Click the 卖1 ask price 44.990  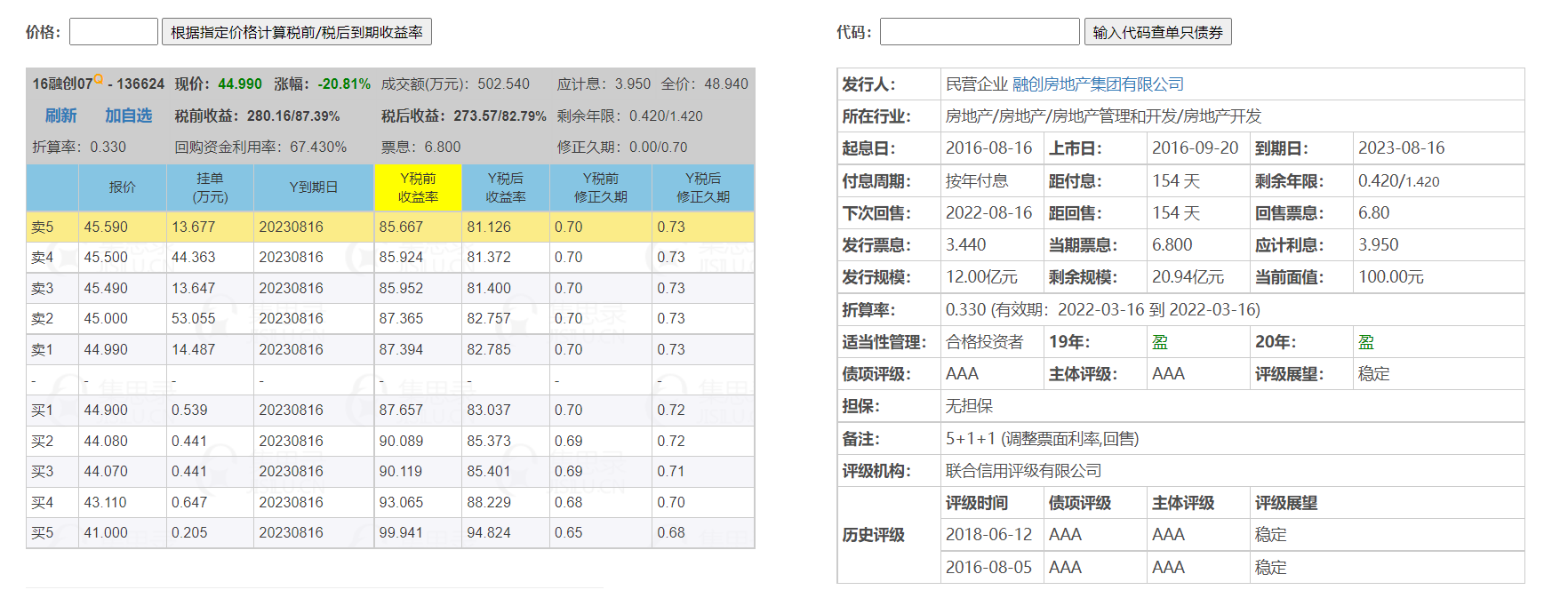(106, 350)
